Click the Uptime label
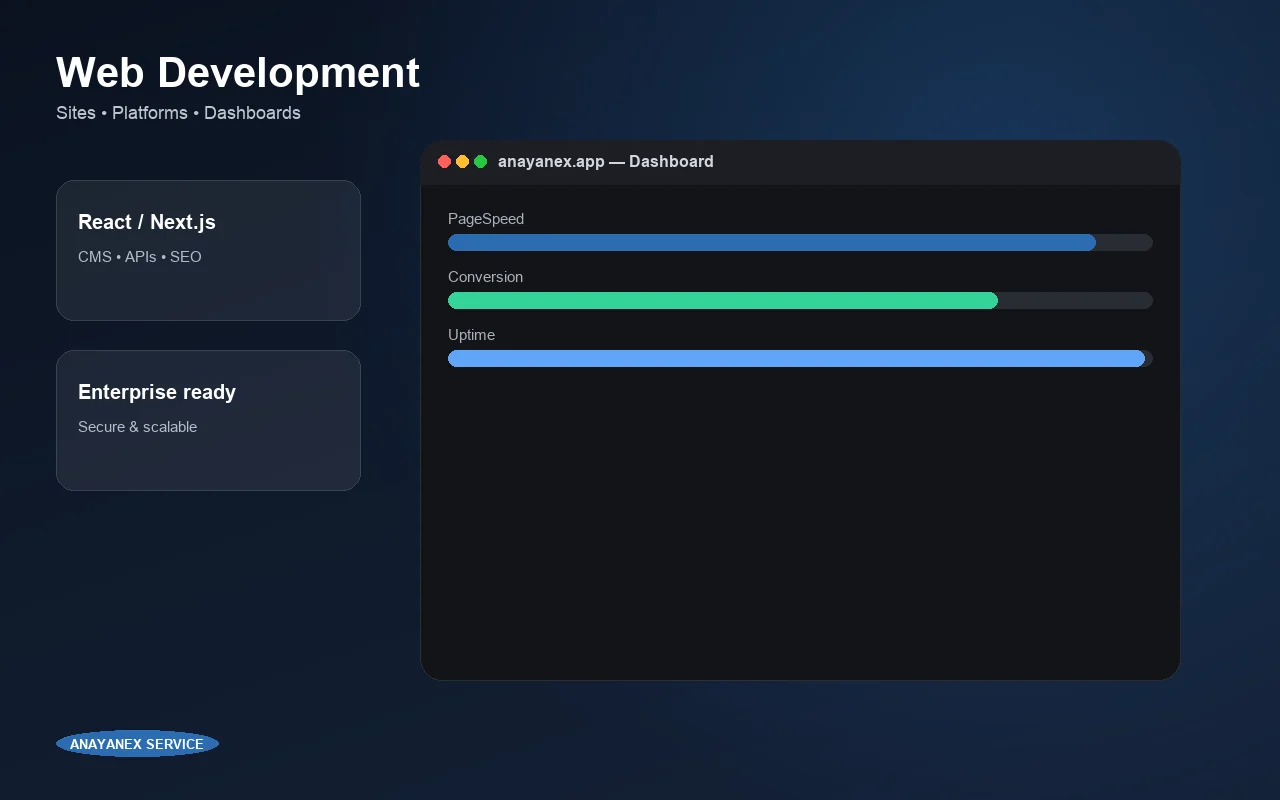Viewport: 1280px width, 800px height. [x=471, y=335]
